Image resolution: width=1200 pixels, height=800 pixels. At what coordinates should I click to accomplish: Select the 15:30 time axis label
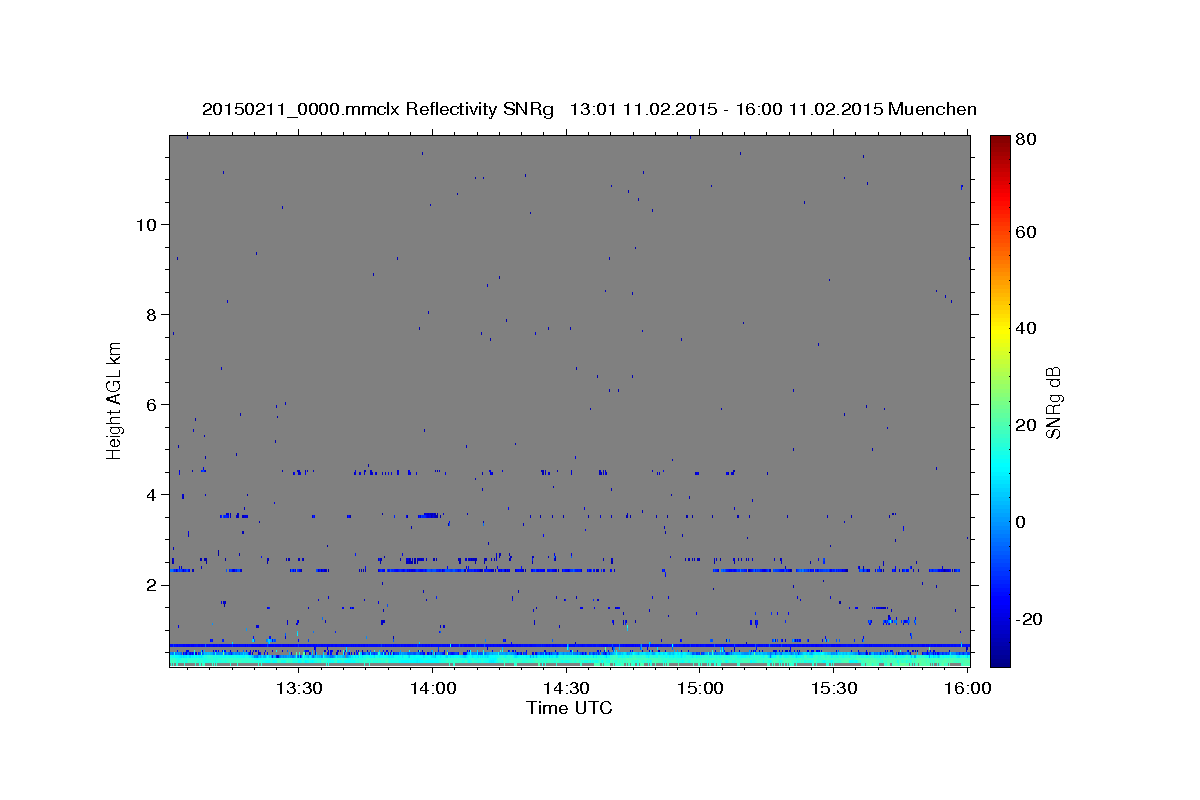tap(834, 688)
